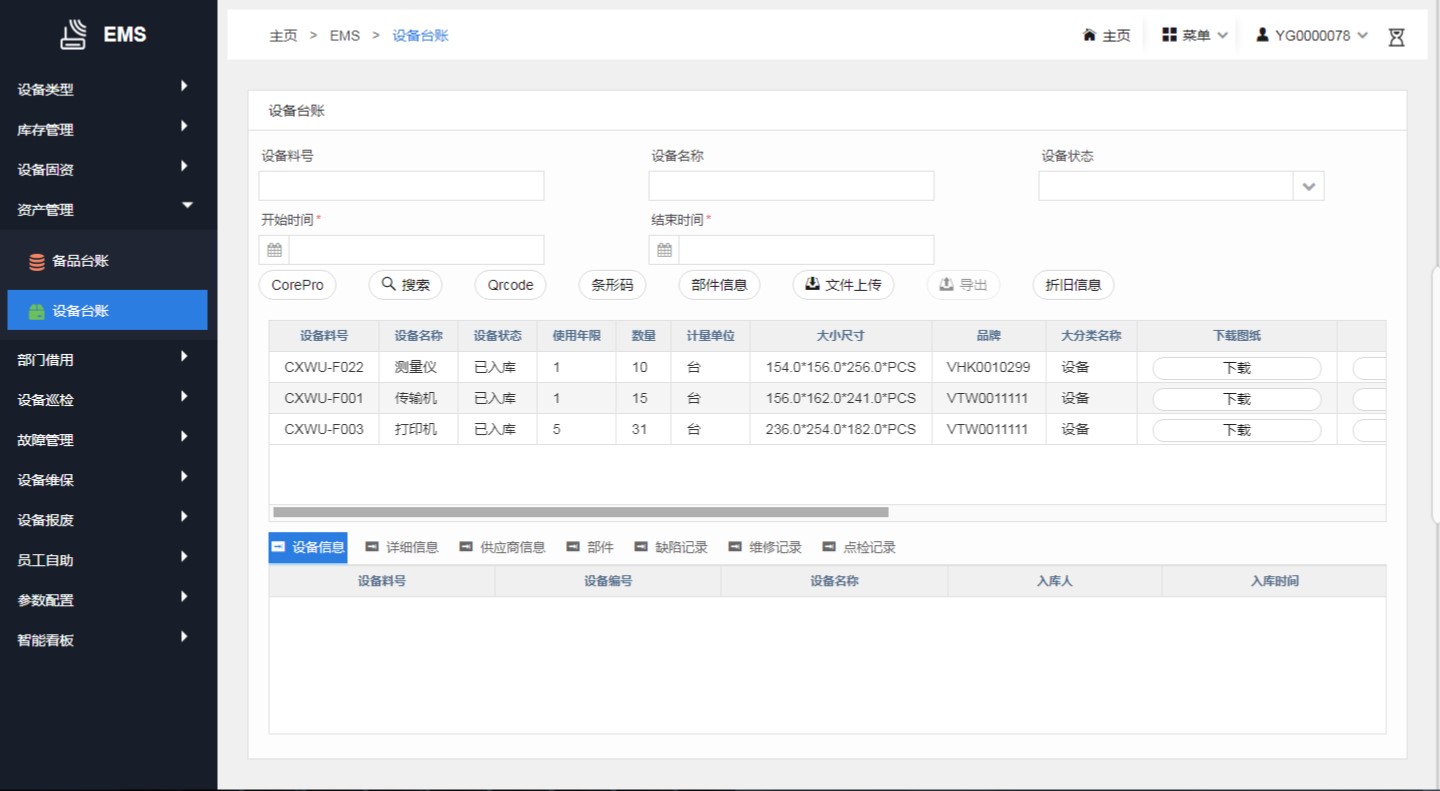
Task: Focus the 设备名称 input field
Action: coord(791,186)
